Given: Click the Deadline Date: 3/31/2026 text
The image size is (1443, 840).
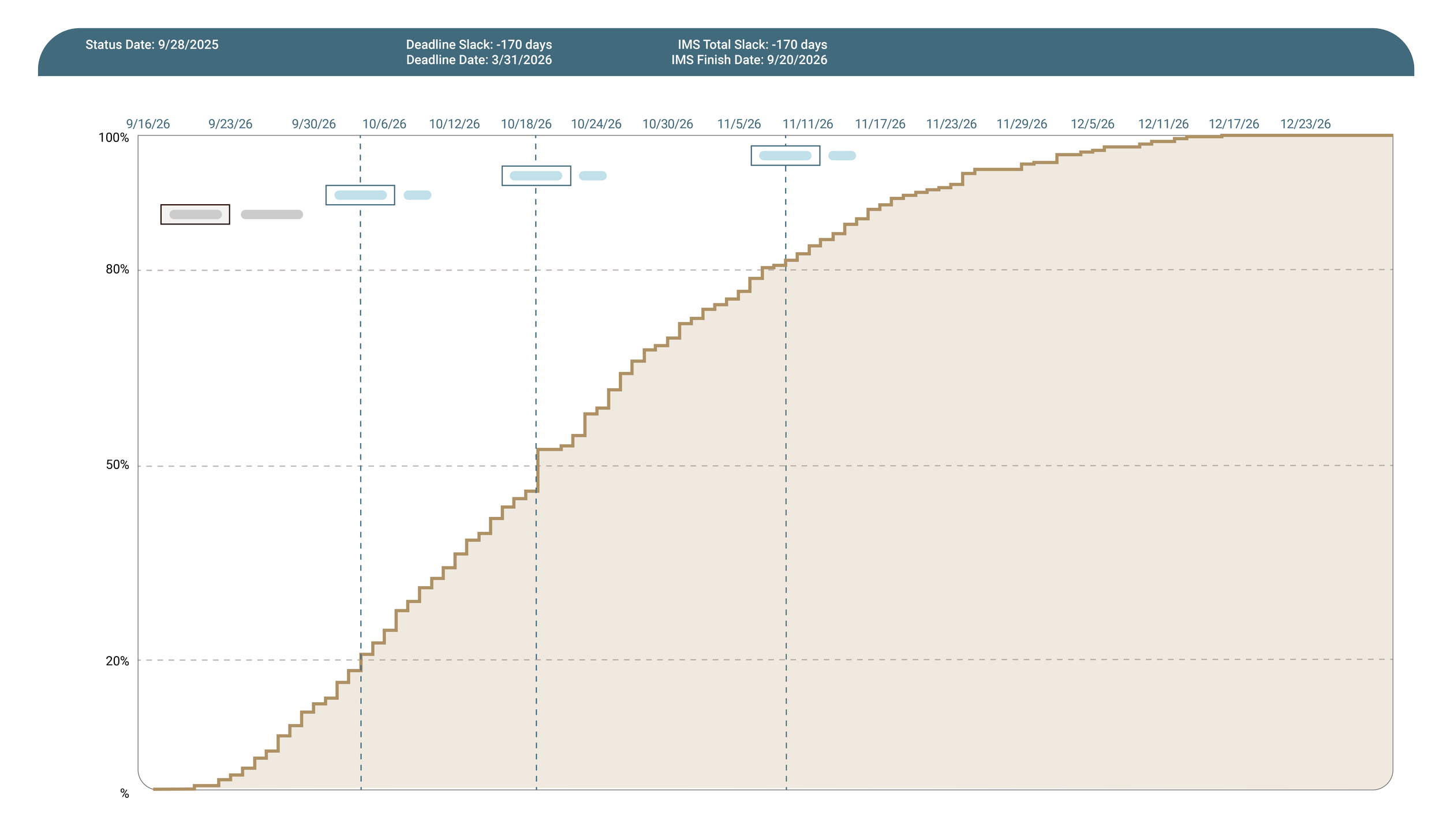Looking at the screenshot, I should 479,59.
